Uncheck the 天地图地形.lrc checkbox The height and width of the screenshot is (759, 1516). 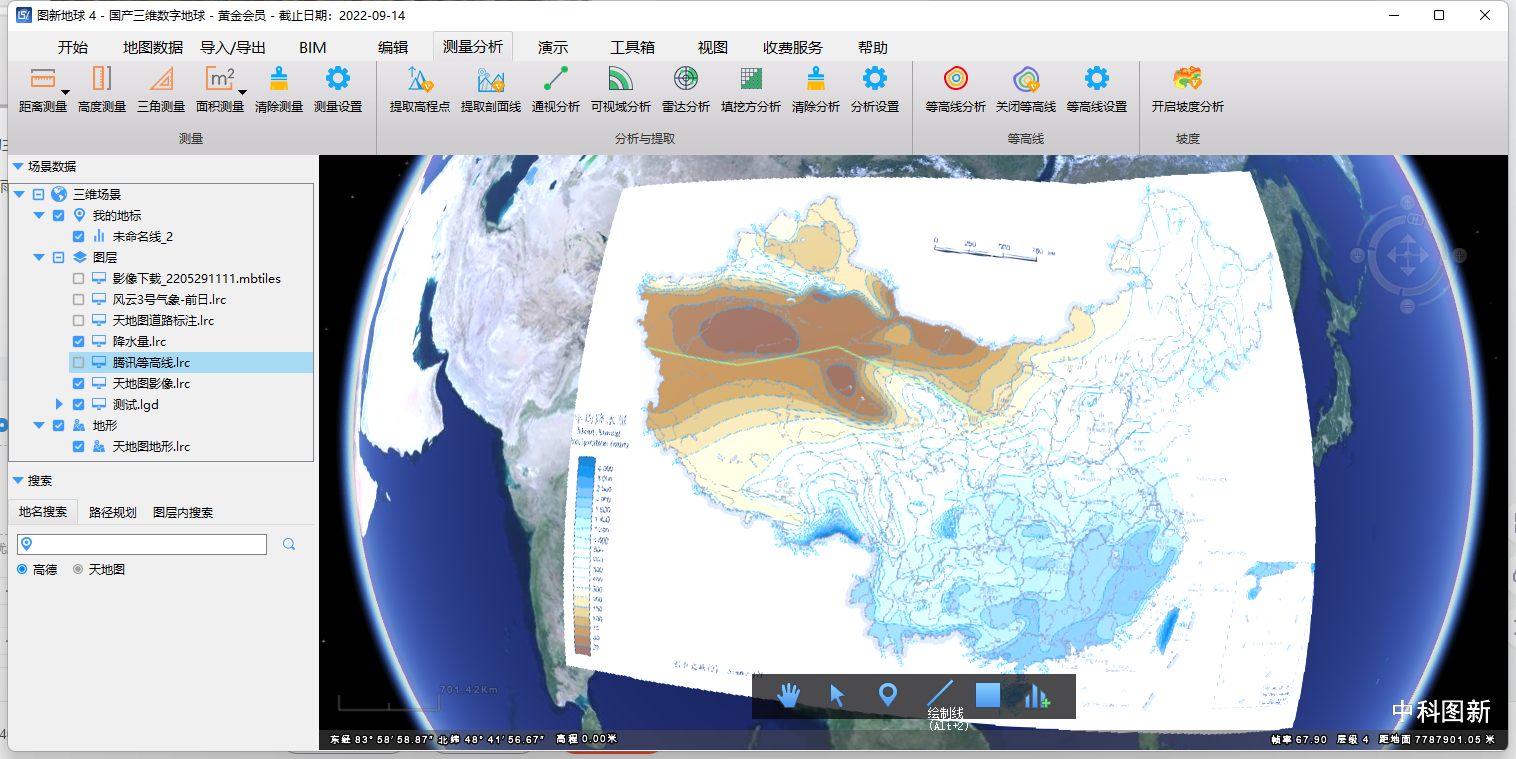click(79, 446)
